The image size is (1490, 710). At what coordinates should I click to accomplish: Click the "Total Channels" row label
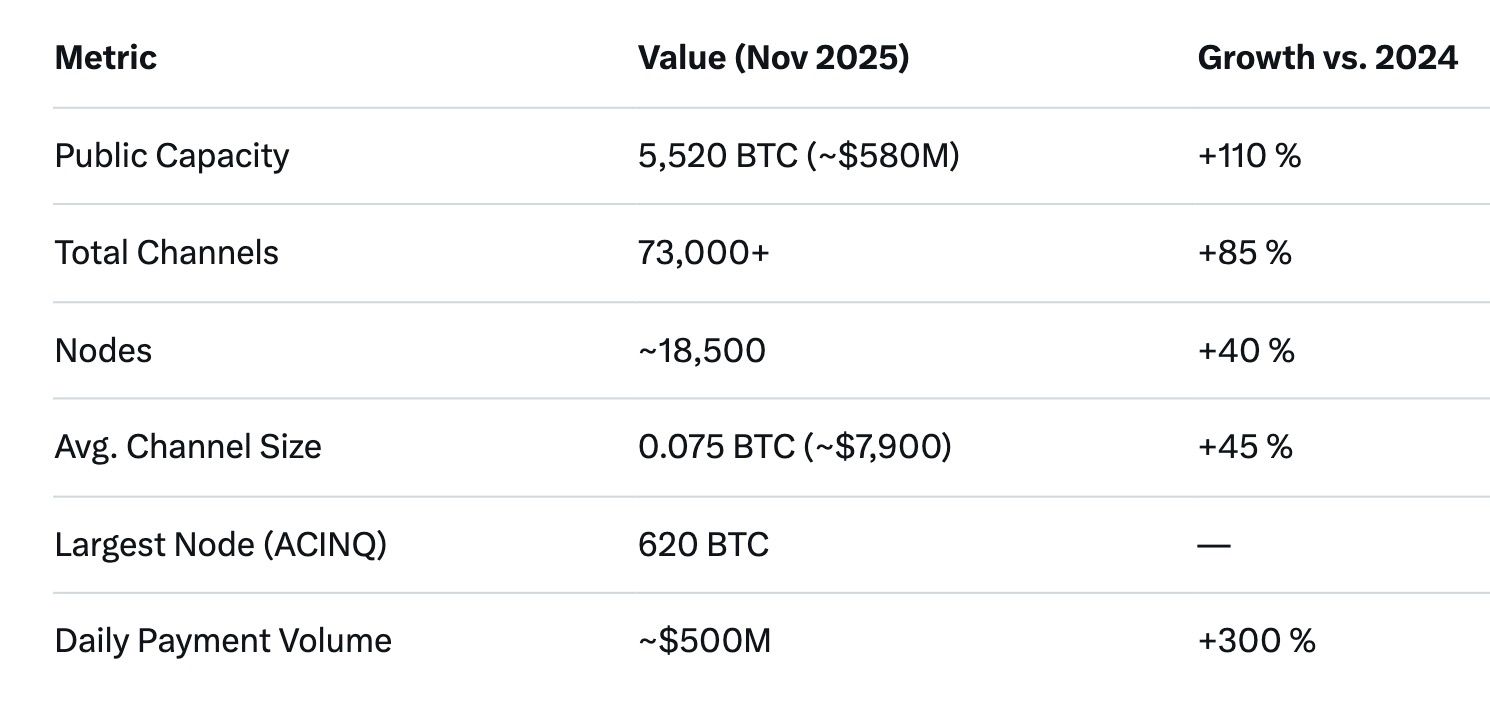pyautogui.click(x=167, y=253)
